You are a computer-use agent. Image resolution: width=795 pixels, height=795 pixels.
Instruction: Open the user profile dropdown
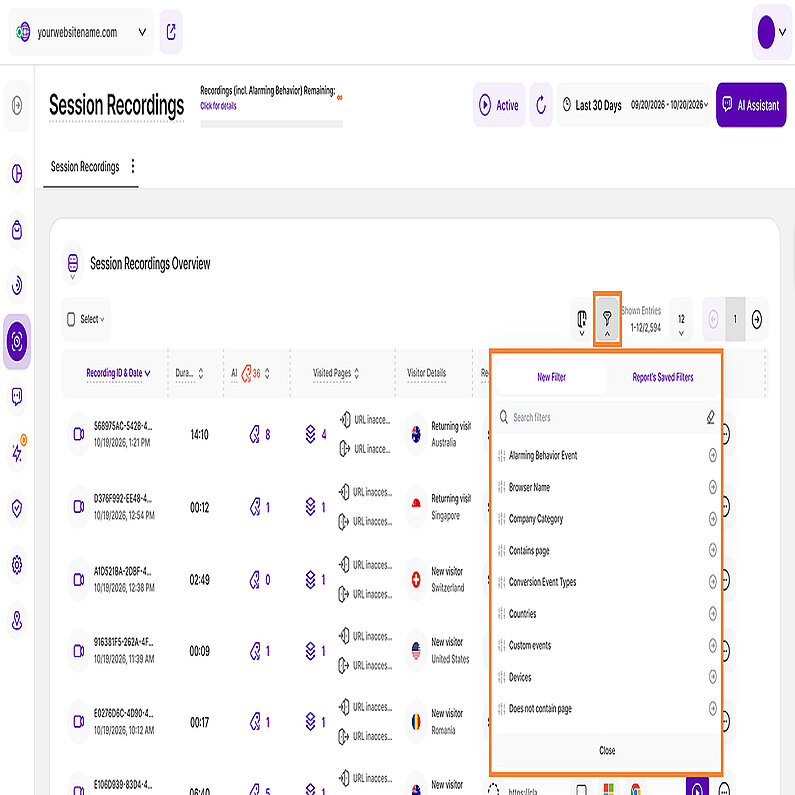[772, 32]
